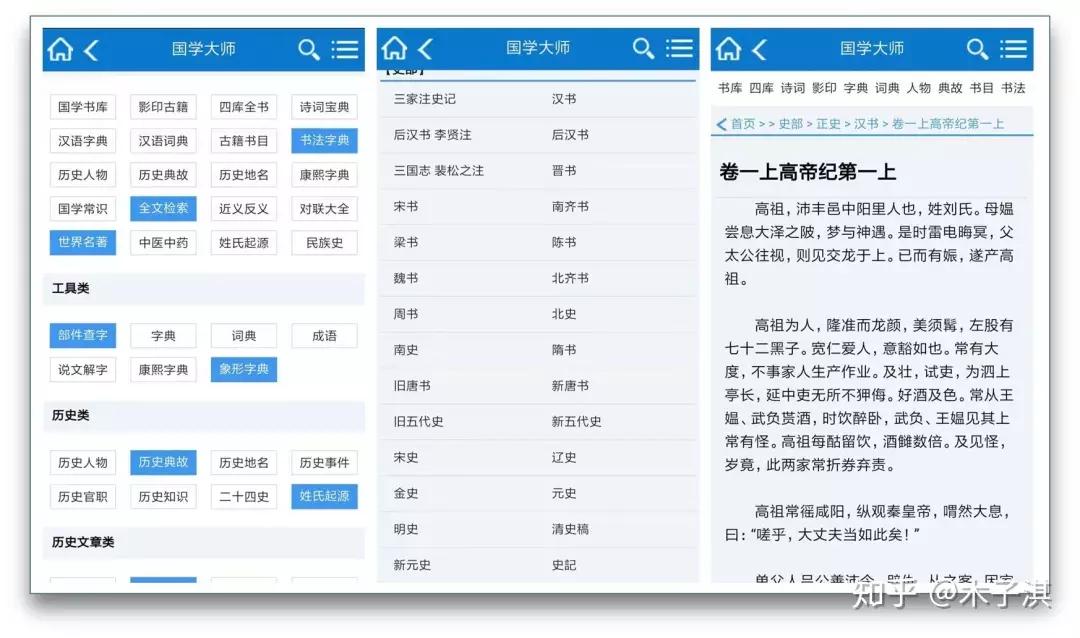This screenshot has width=1080, height=638.
Task: Toggle the highlighted 全文检索 option
Action: [x=163, y=208]
